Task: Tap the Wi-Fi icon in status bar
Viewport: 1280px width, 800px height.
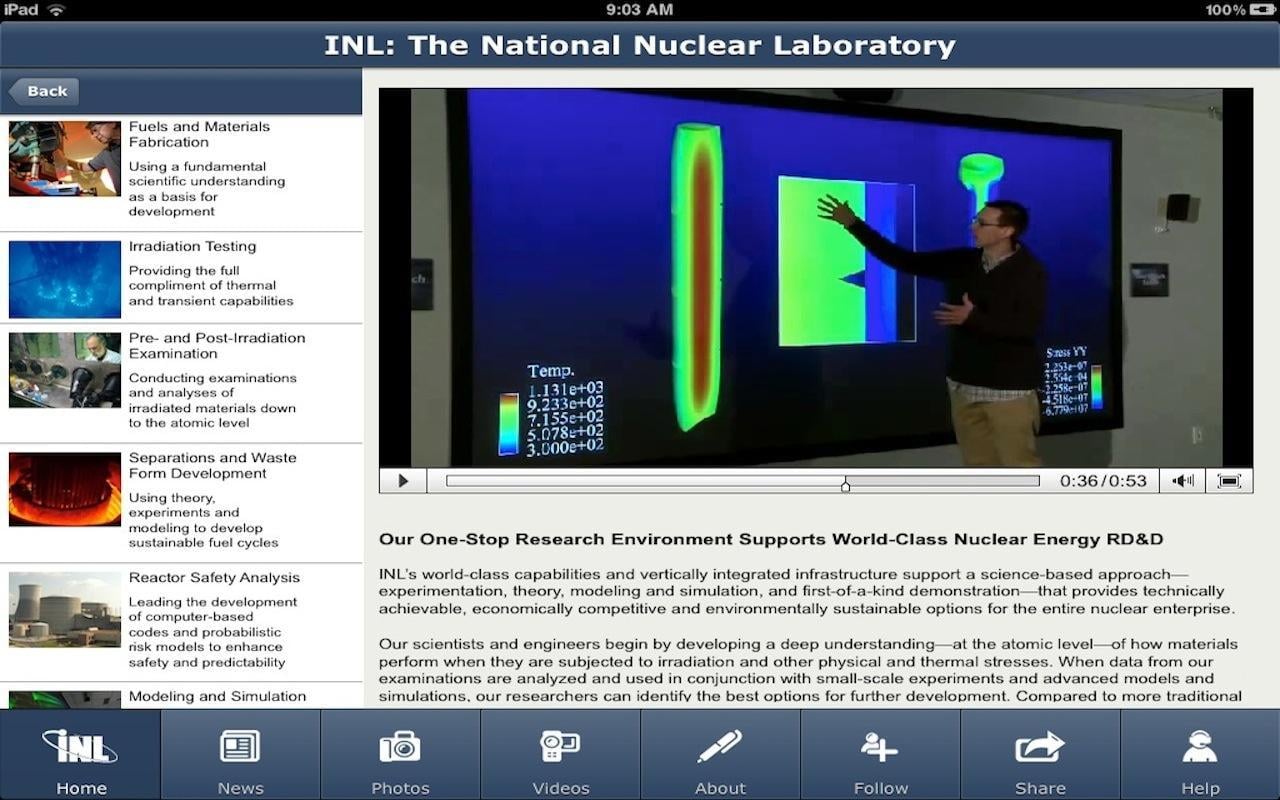Action: tap(56, 10)
